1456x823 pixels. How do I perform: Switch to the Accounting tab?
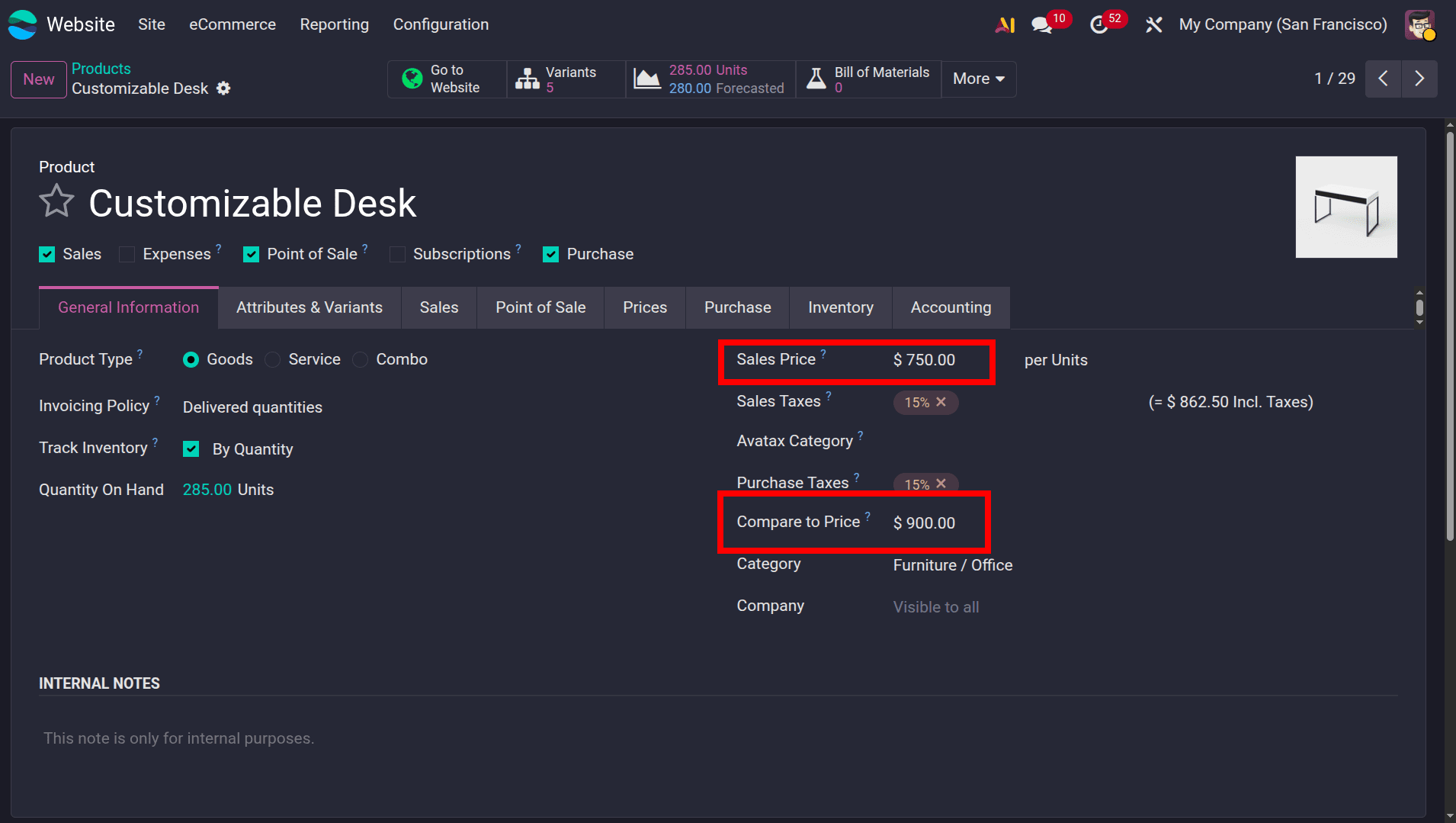[951, 307]
